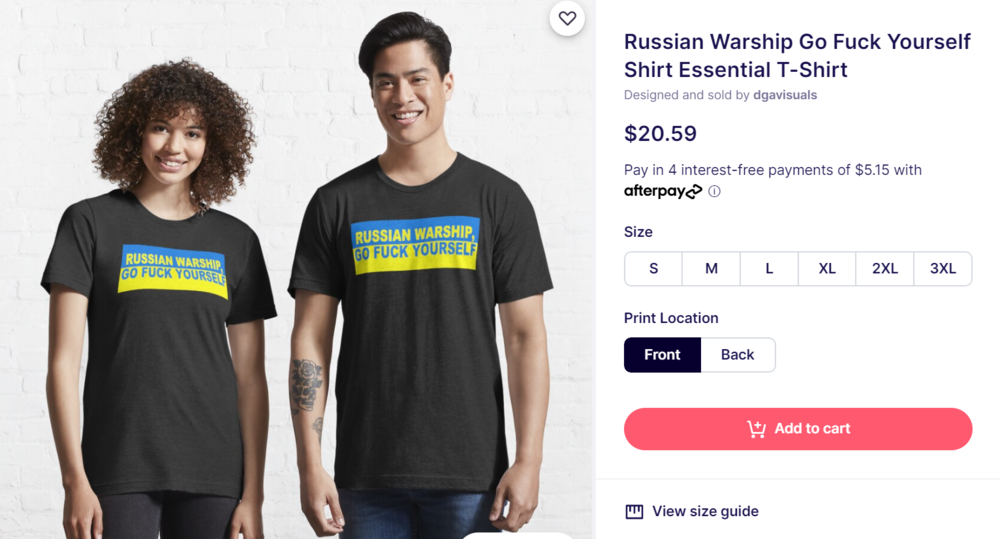Open the View size guide link
This screenshot has height=539, width=1000.
(705, 511)
